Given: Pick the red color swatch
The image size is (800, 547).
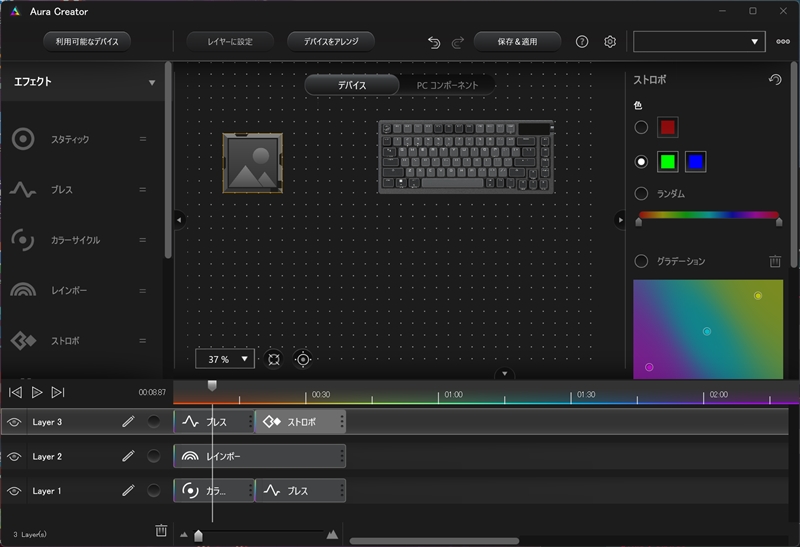Looking at the screenshot, I should coord(667,127).
